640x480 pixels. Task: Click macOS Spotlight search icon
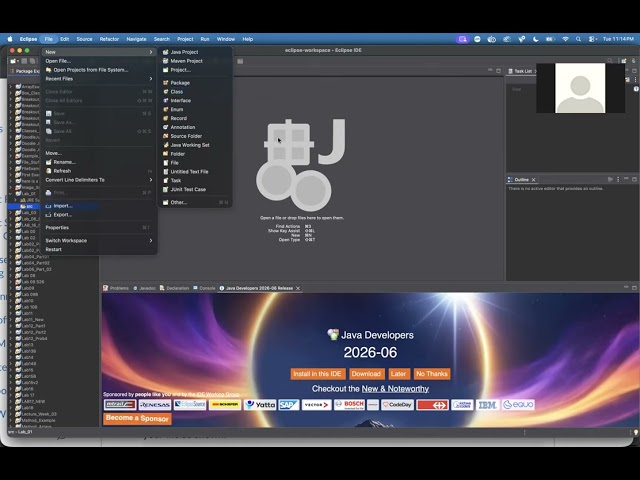[x=578, y=39]
